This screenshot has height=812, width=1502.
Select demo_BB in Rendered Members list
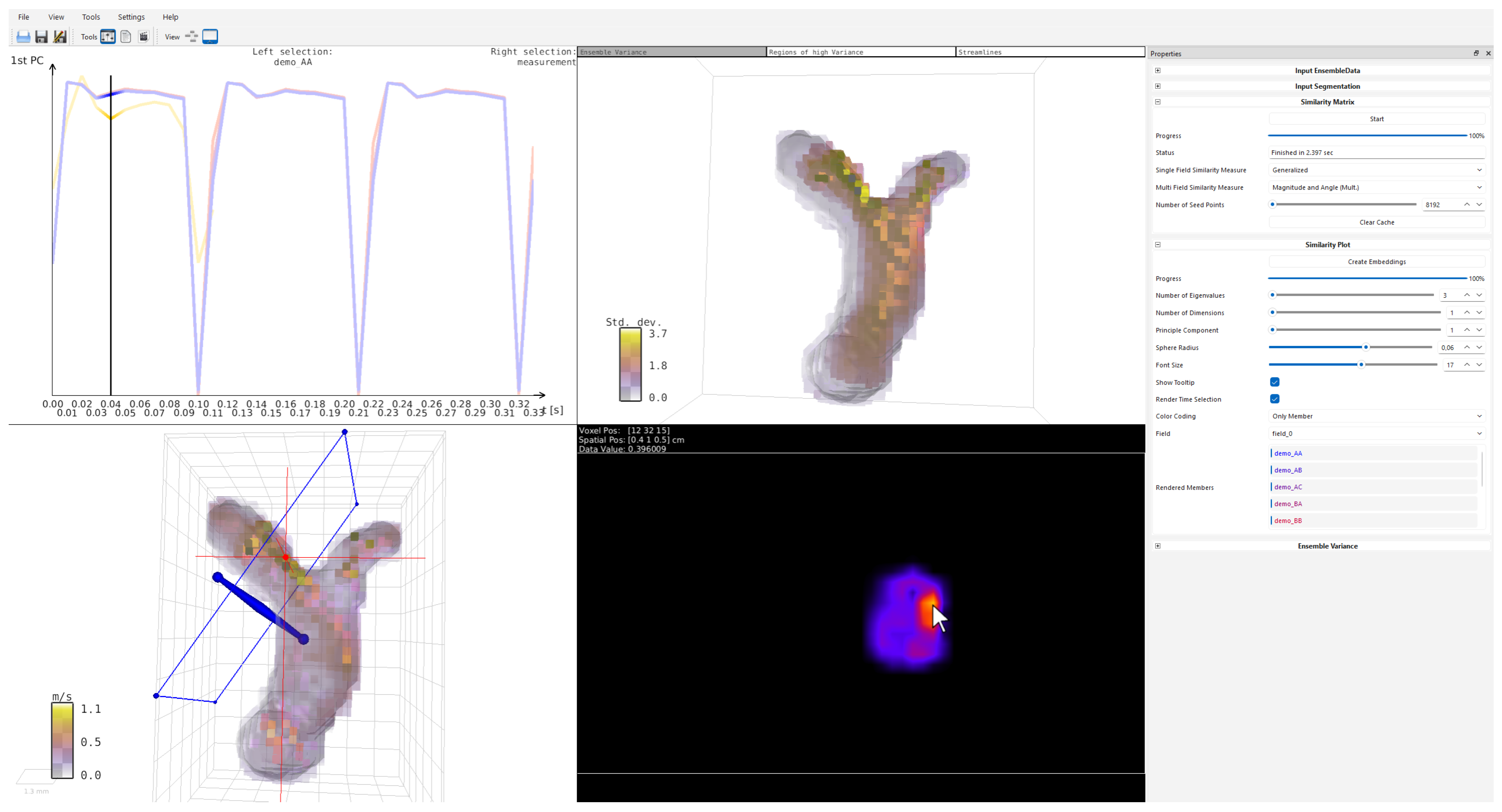pos(1373,521)
